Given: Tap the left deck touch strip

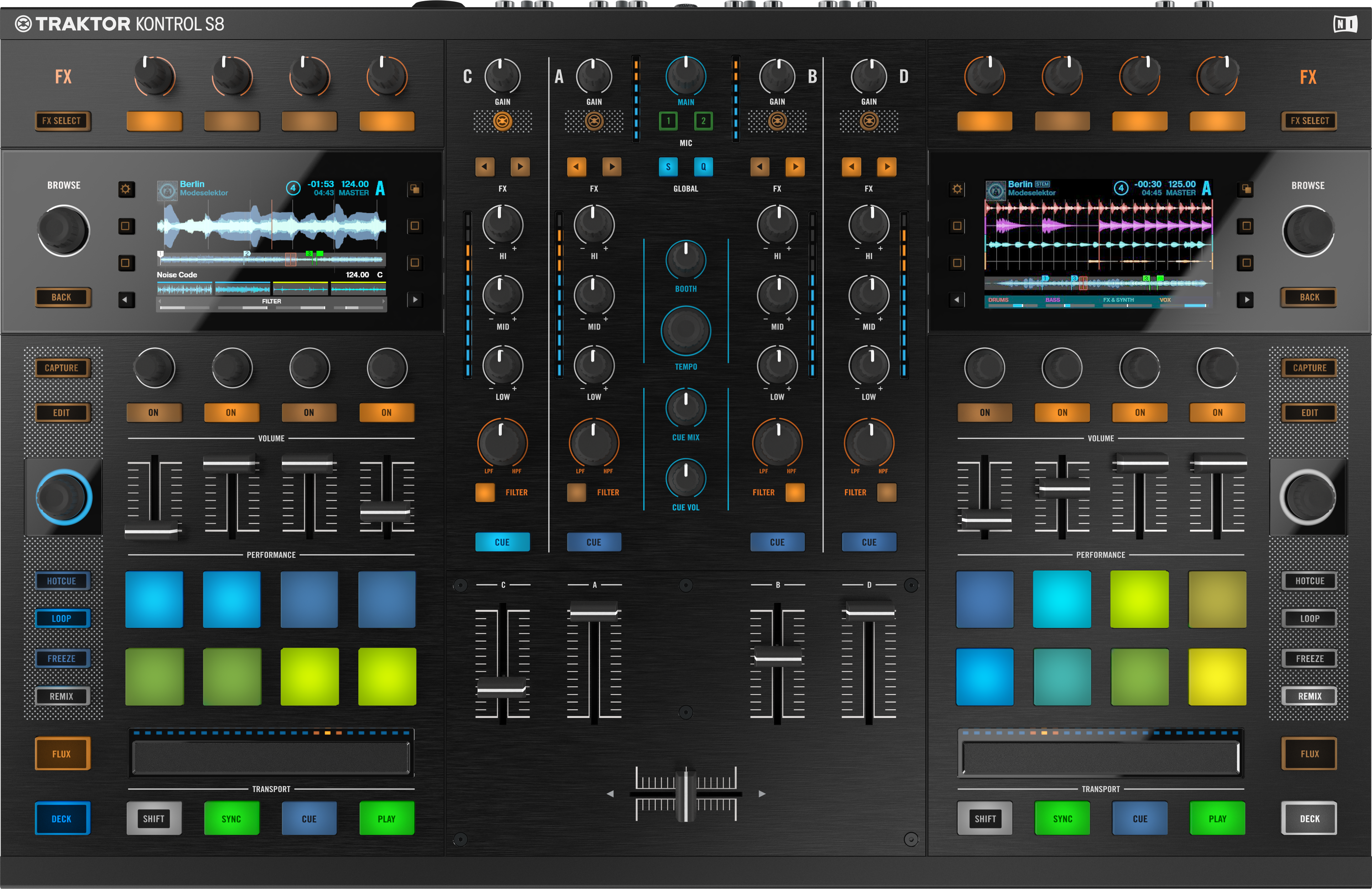Looking at the screenshot, I should tap(270, 757).
